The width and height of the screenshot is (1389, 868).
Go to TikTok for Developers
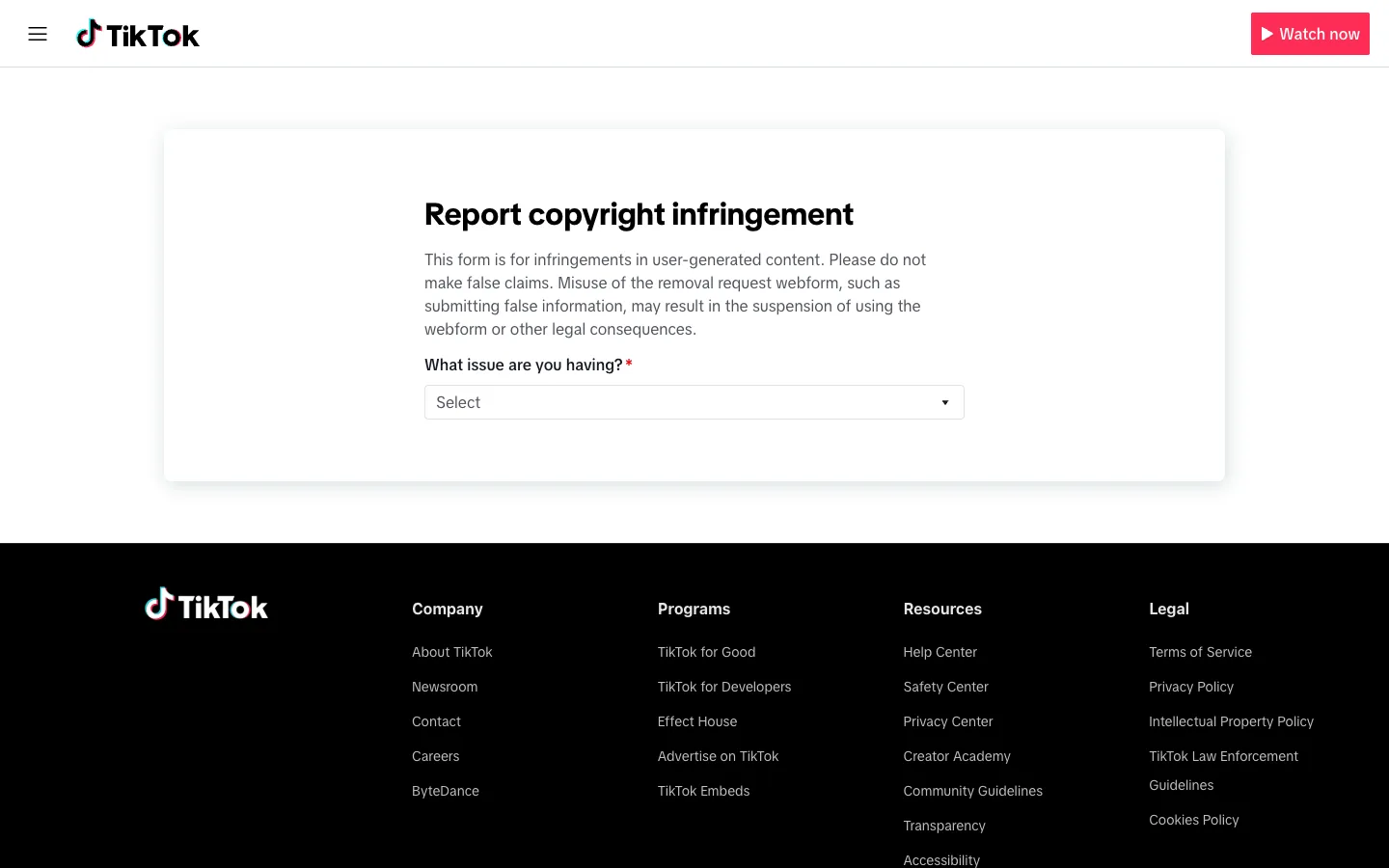pyautogui.click(x=724, y=687)
